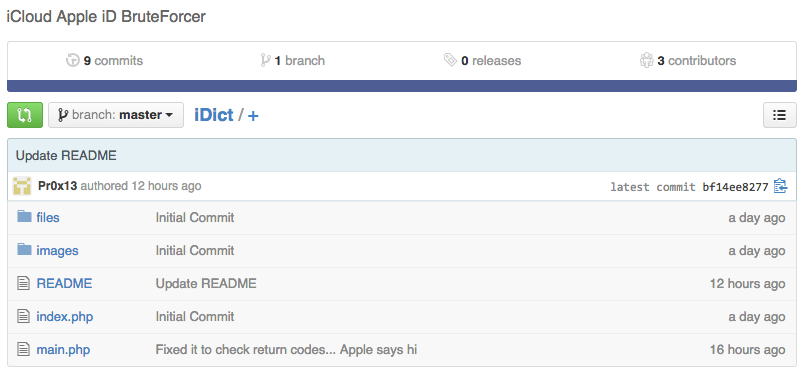Open Initial Commit message in images row
Image resolution: width=803 pixels, height=372 pixels.
click(195, 251)
